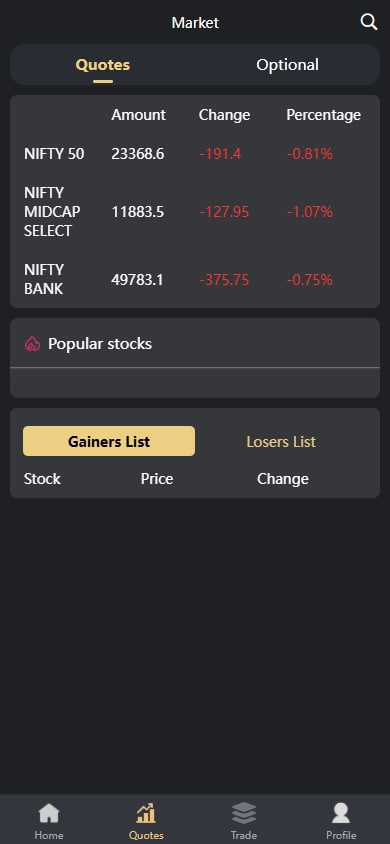This screenshot has width=390, height=844.
Task: Click the Popular stocks heading
Action: click(100, 344)
